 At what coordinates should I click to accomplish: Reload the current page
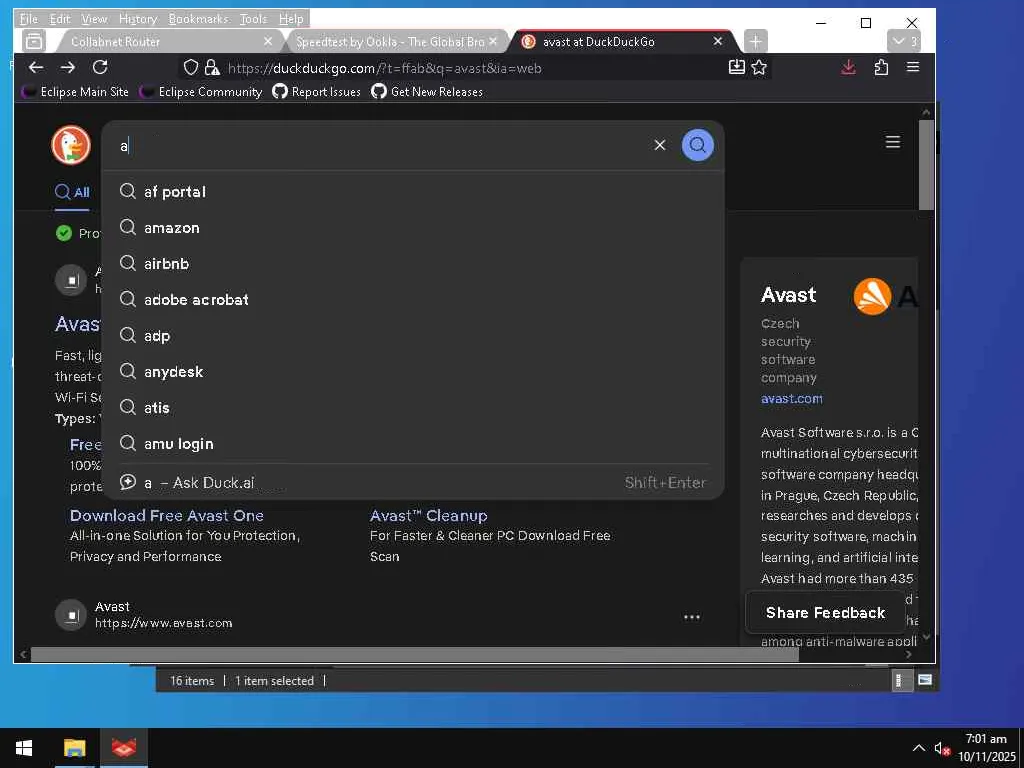coord(100,67)
